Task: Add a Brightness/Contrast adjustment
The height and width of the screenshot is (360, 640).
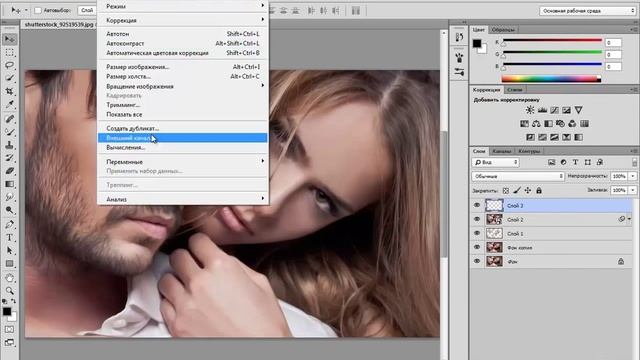Action: pyautogui.click(x=530, y=110)
